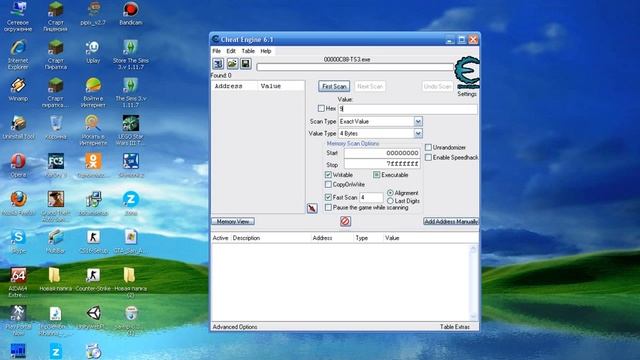Open Сетевое окружение network icon
This screenshot has width=640, height=360.
click(18, 16)
